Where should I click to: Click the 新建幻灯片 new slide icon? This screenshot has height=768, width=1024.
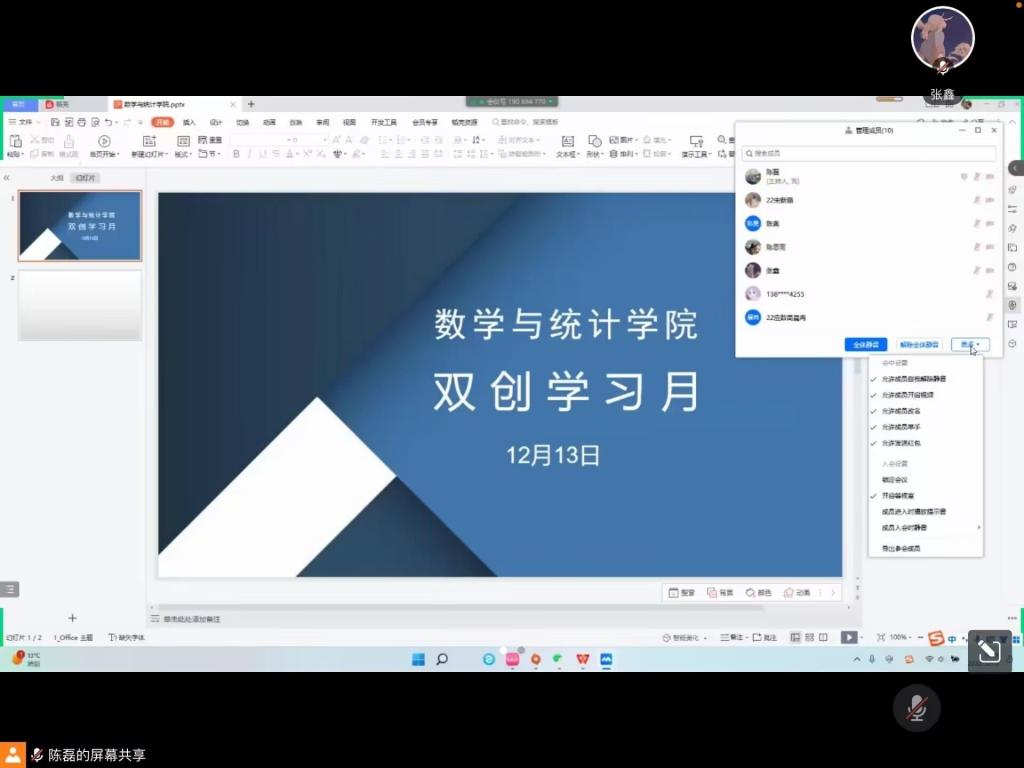point(149,142)
